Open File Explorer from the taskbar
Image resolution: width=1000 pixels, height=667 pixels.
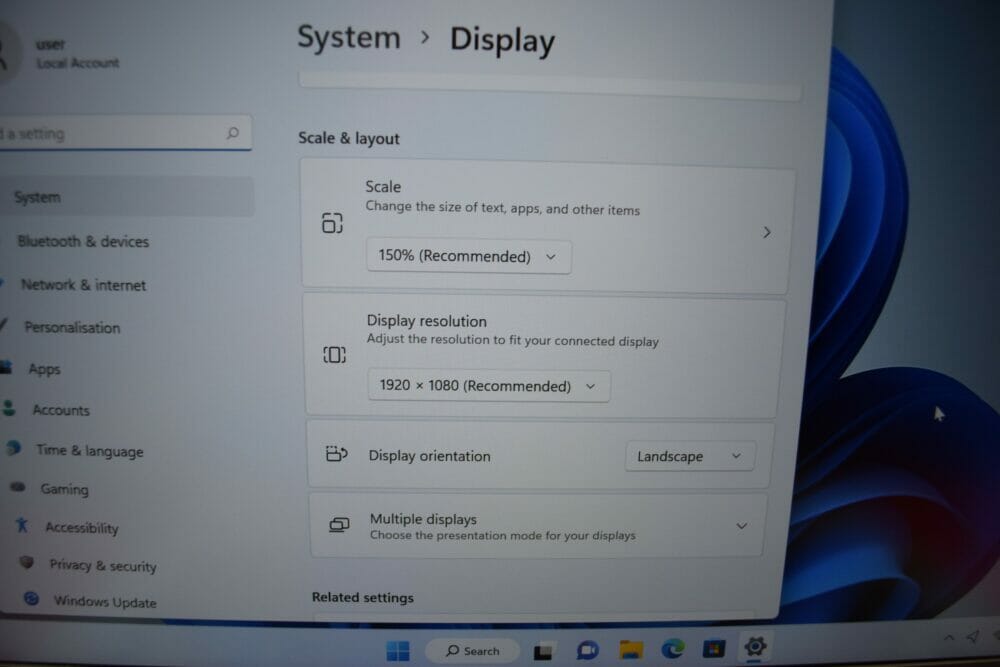(x=631, y=650)
